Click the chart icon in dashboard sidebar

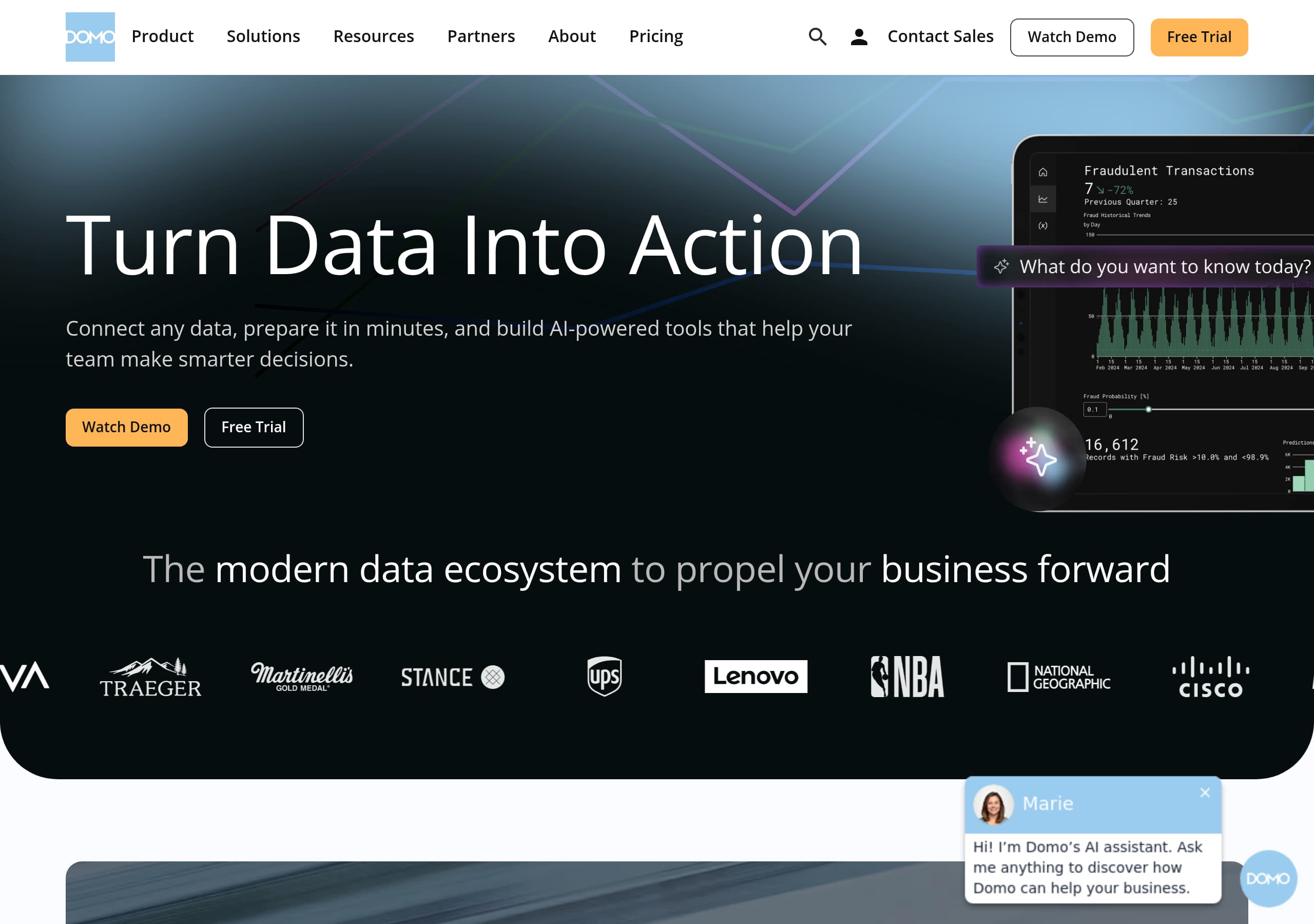click(1042, 199)
